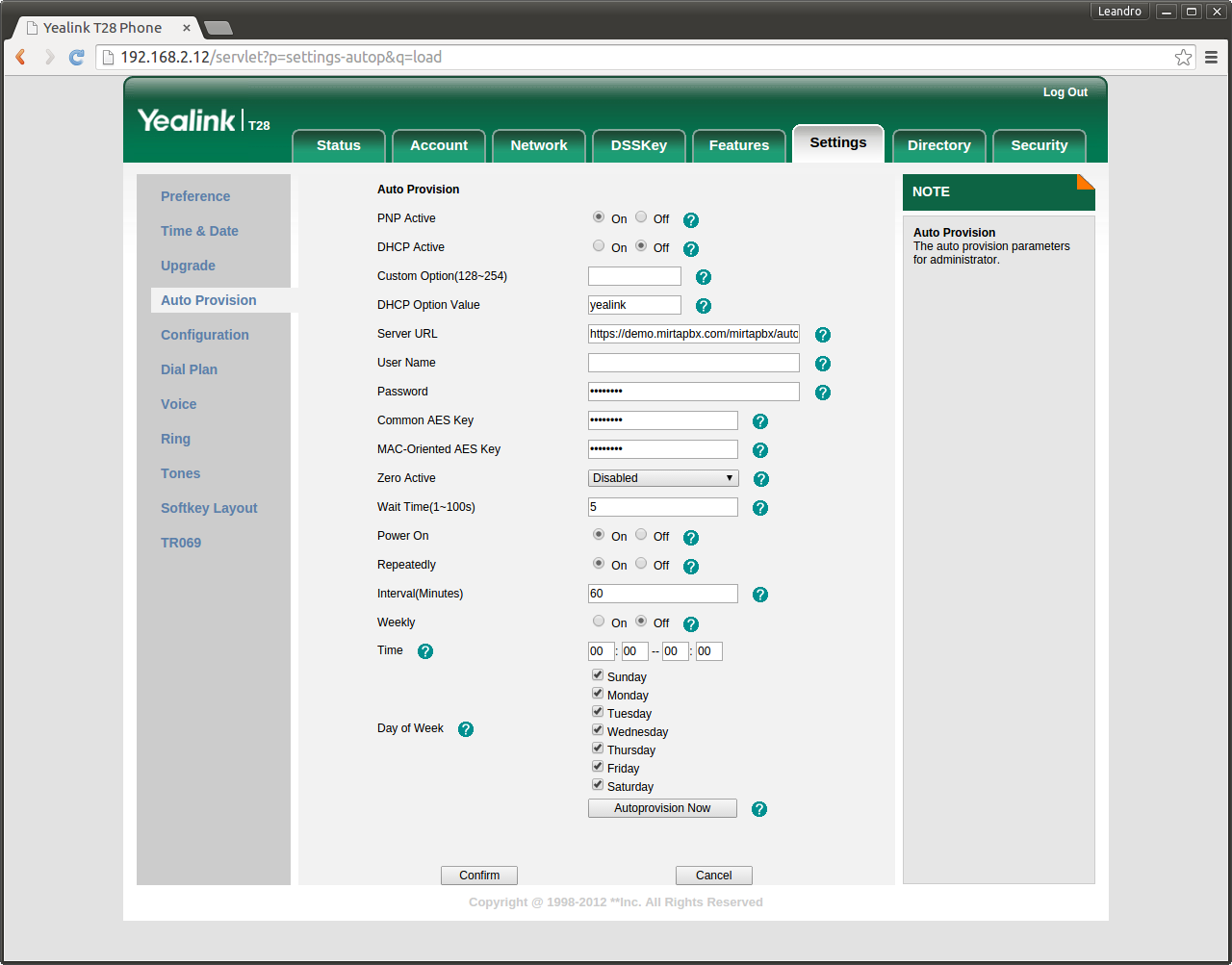Click help icon beside Autoprovision Now button
The image size is (1232, 965).
click(x=759, y=809)
